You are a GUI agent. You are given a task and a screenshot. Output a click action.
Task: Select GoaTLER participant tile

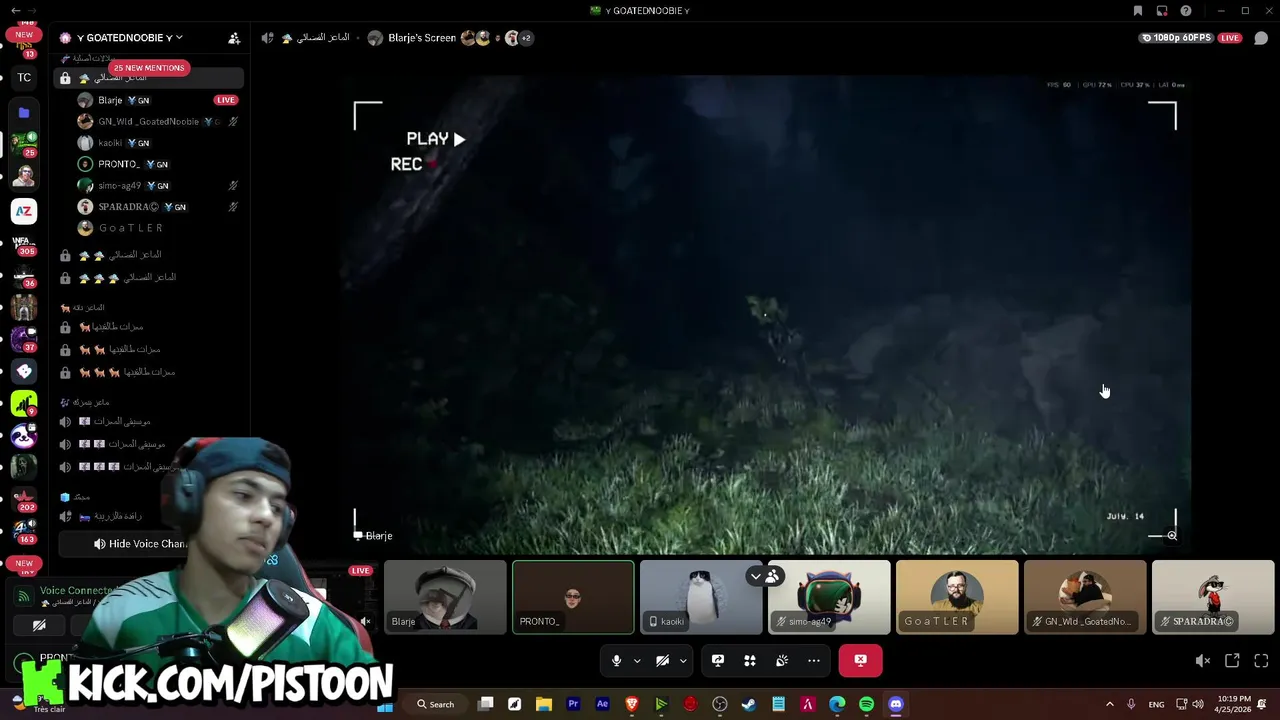click(x=957, y=597)
